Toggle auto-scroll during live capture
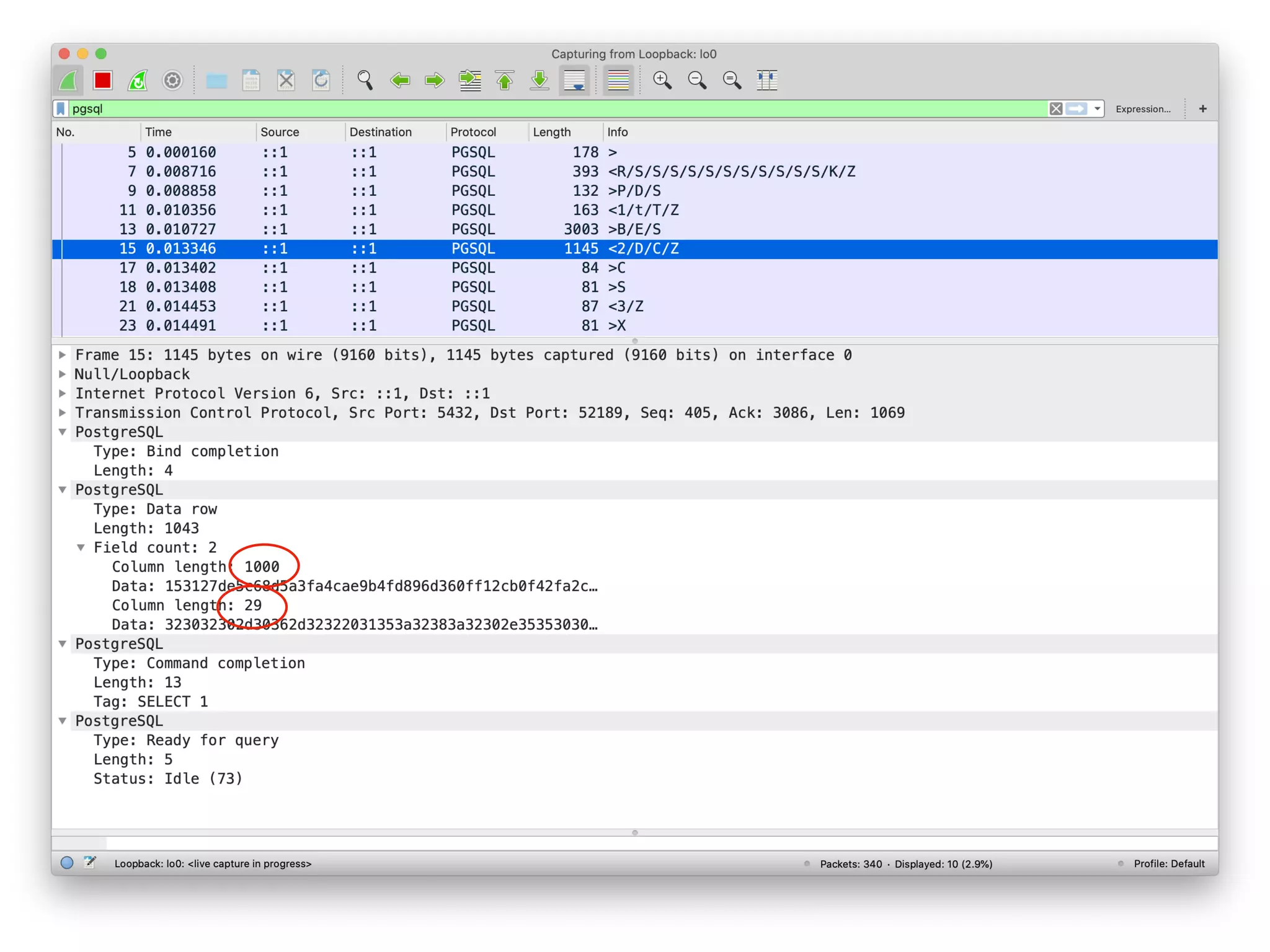 [575, 80]
